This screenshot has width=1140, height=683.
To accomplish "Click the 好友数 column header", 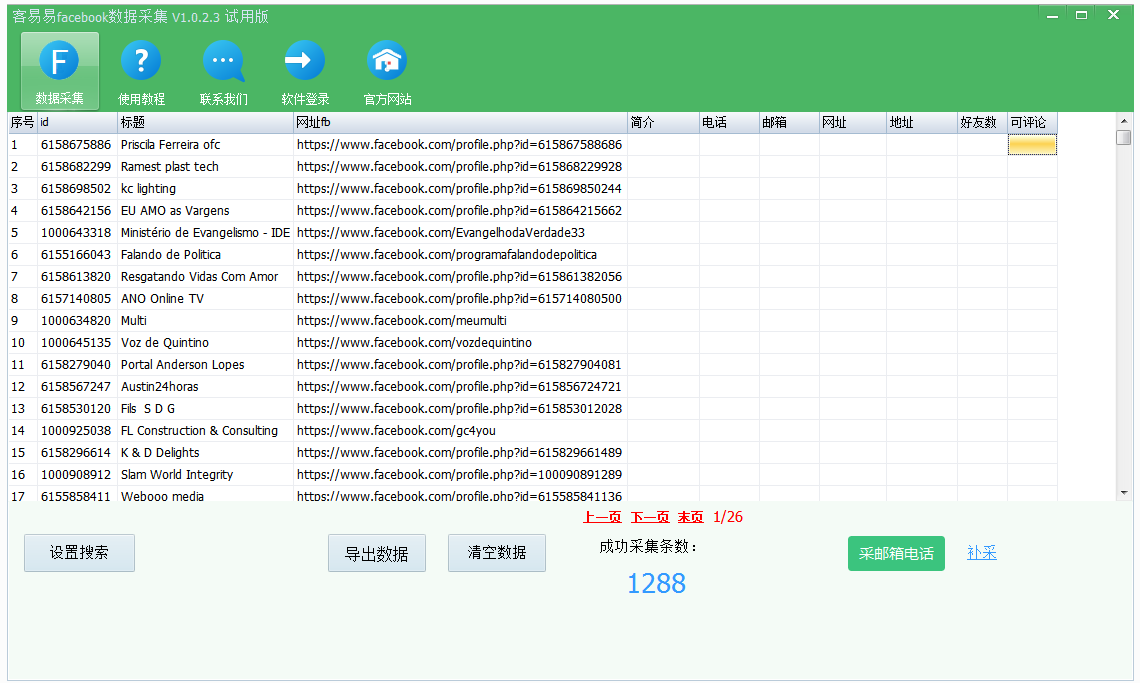I will click(x=981, y=122).
